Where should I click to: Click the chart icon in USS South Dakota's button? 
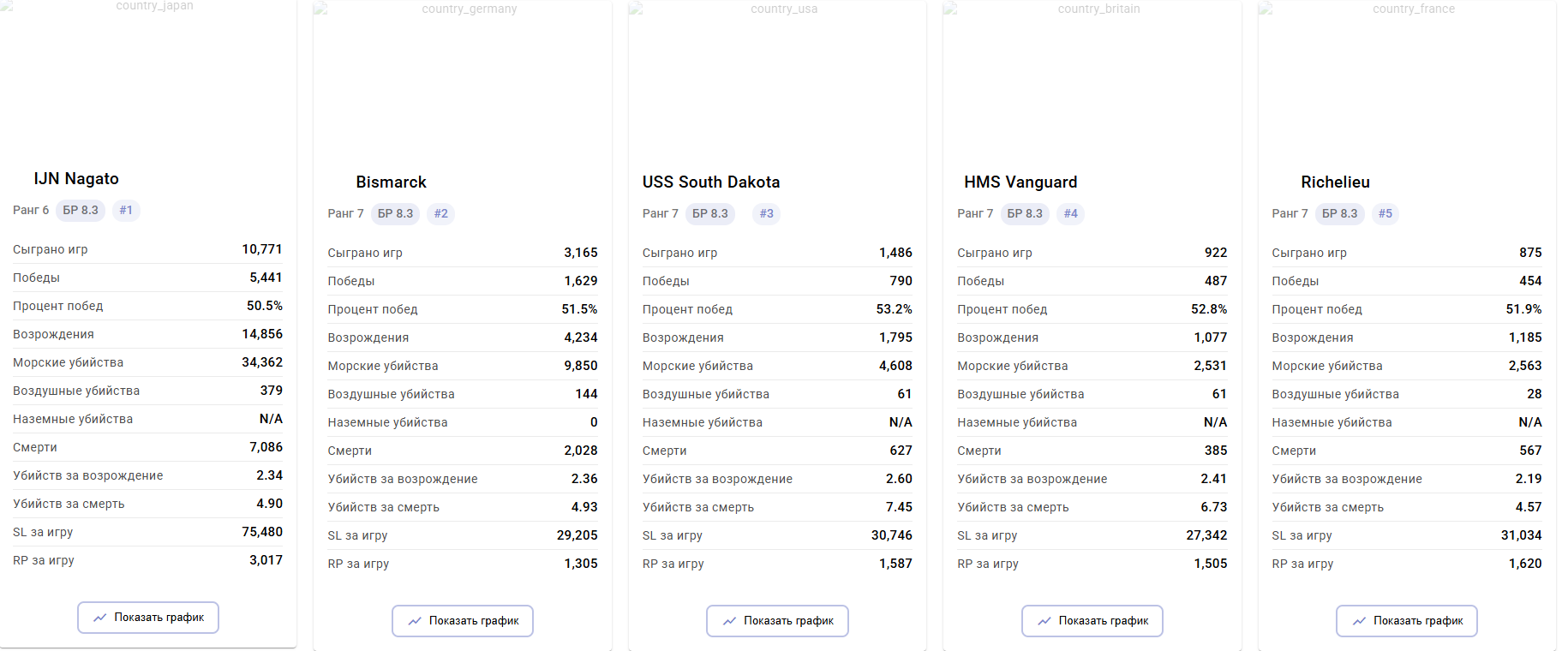(x=729, y=621)
